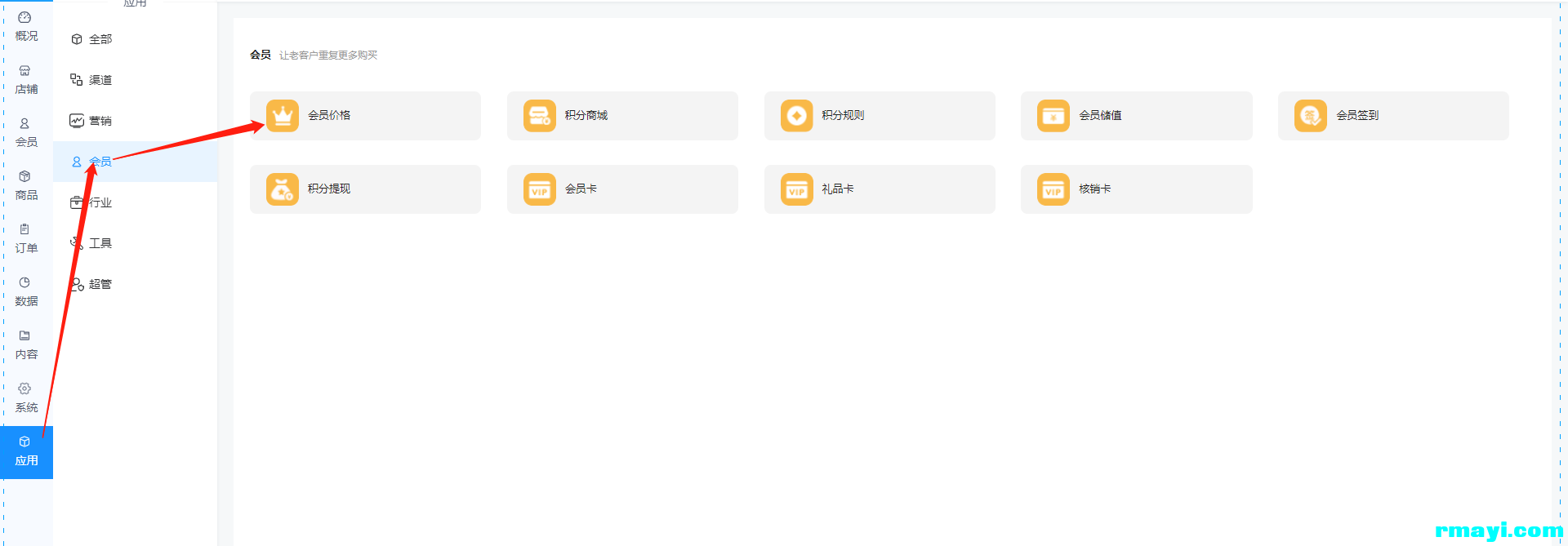Click the 会员签到 check-in icon

[x=1311, y=116]
